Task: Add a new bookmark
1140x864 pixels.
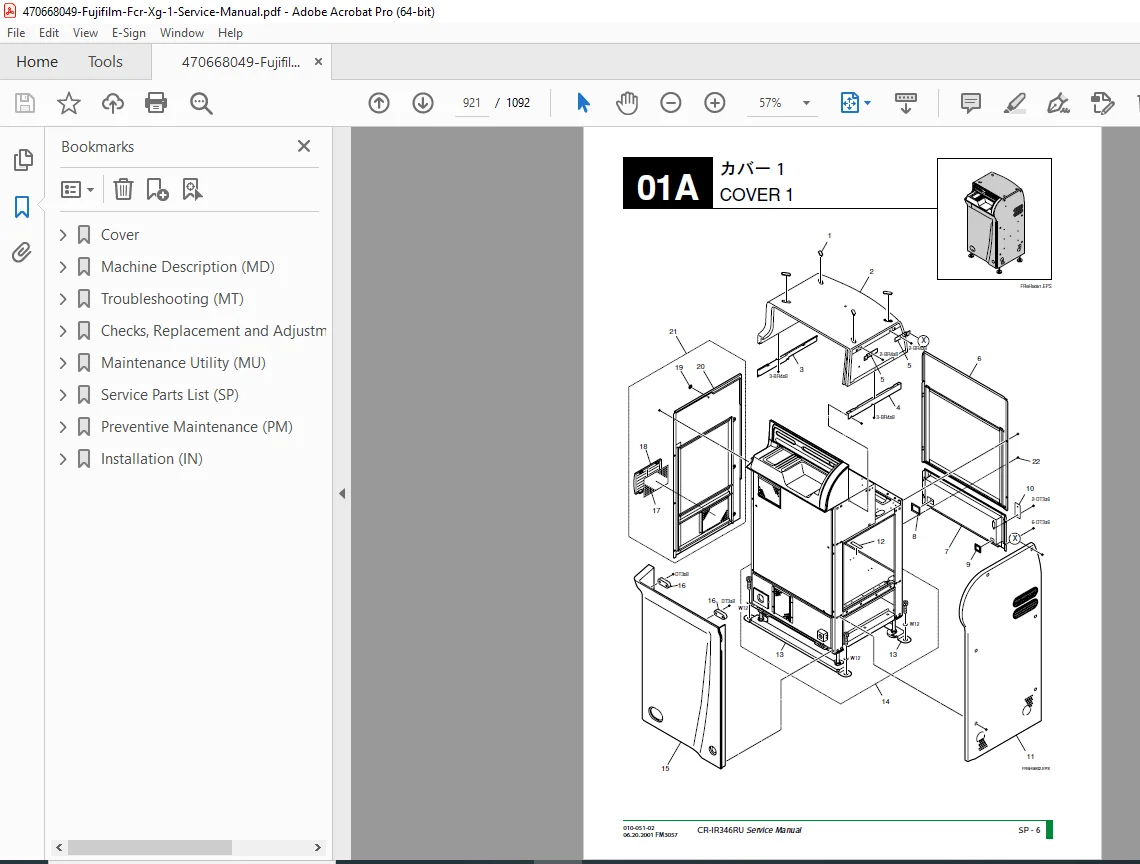Action: tap(157, 190)
